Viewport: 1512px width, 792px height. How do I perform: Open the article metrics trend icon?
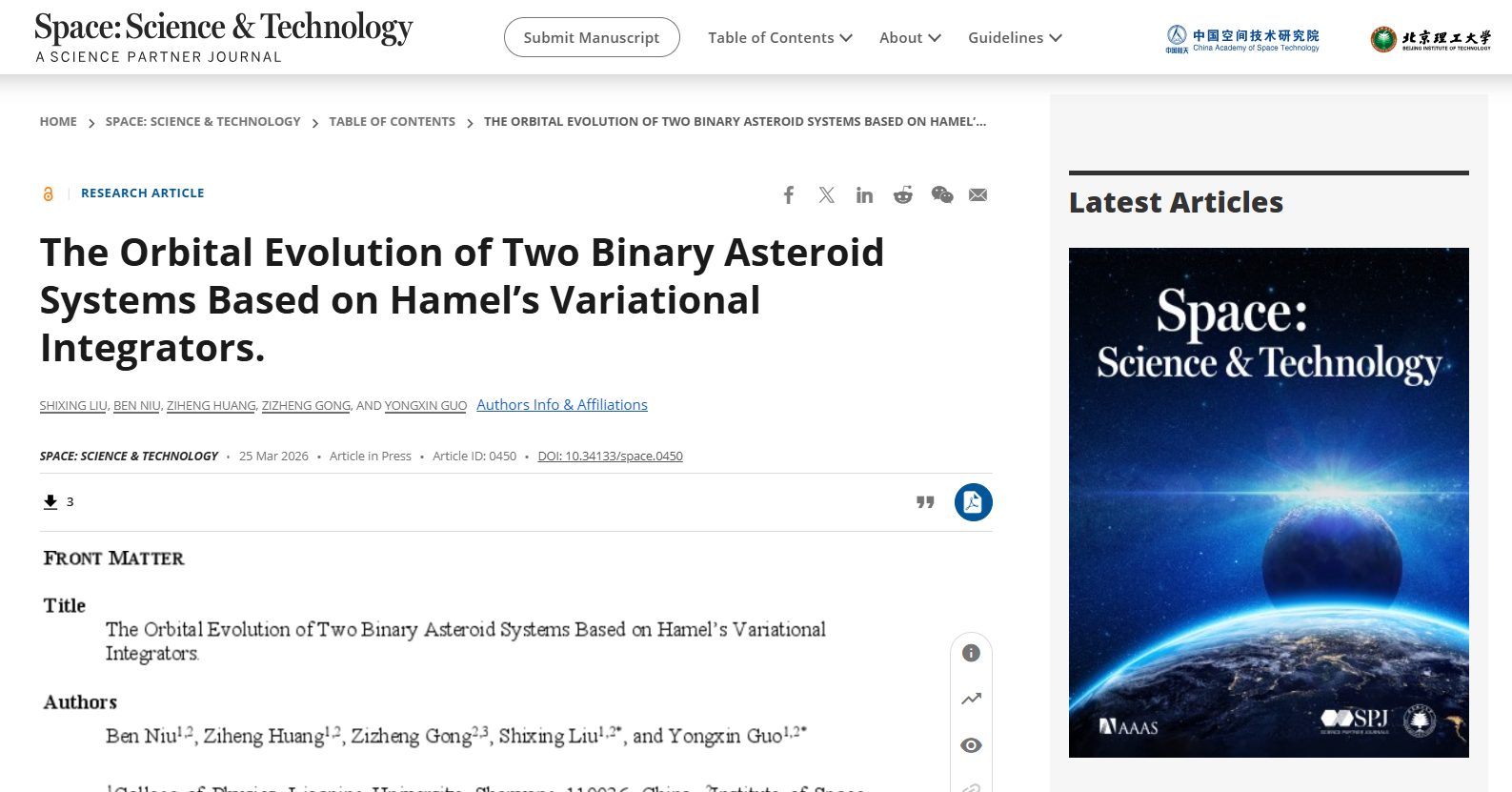click(971, 699)
